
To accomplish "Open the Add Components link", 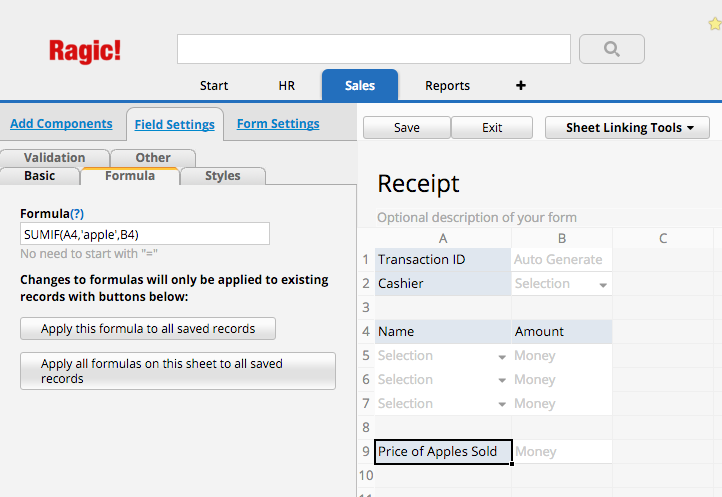I will coord(61,123).
